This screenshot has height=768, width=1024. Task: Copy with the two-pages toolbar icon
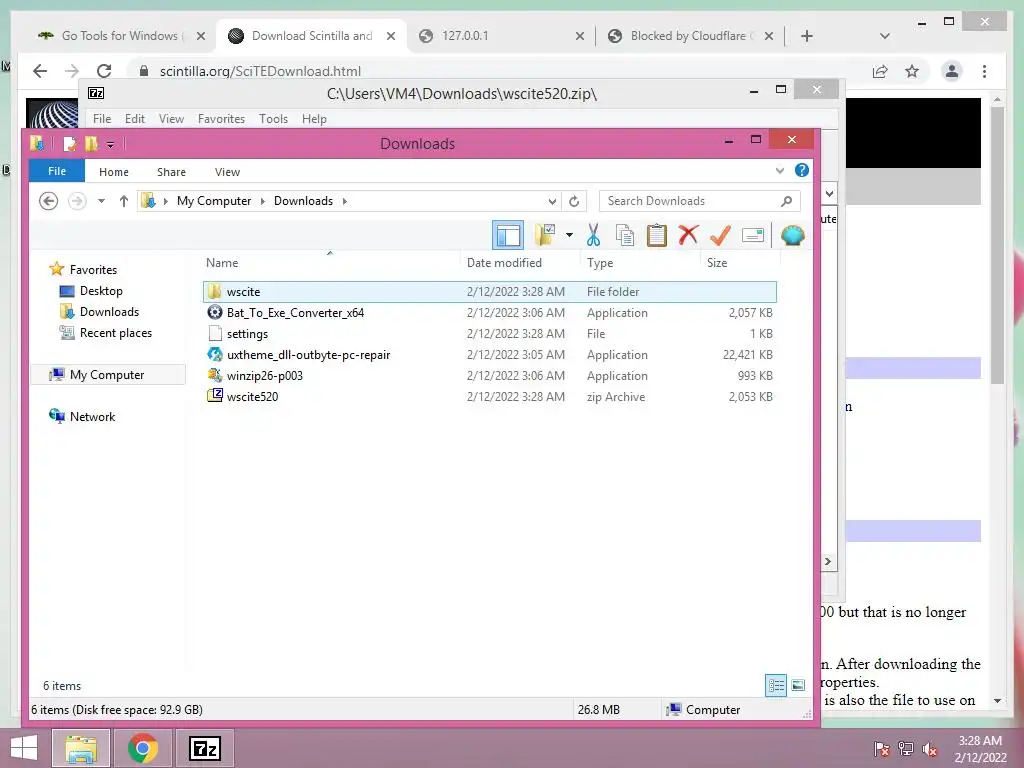tap(625, 235)
